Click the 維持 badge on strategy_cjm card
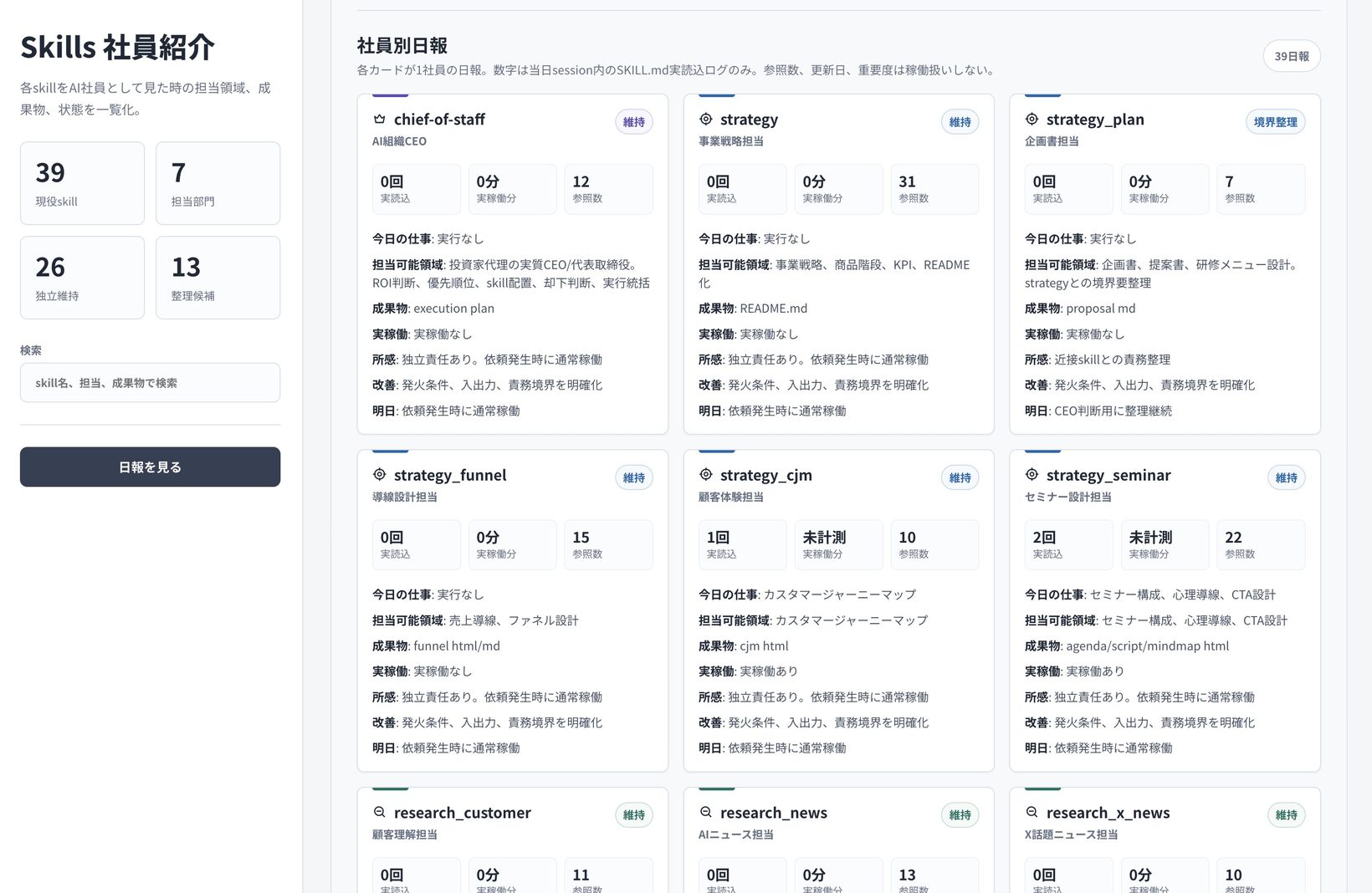This screenshot has height=893, width=1372. 960,477
